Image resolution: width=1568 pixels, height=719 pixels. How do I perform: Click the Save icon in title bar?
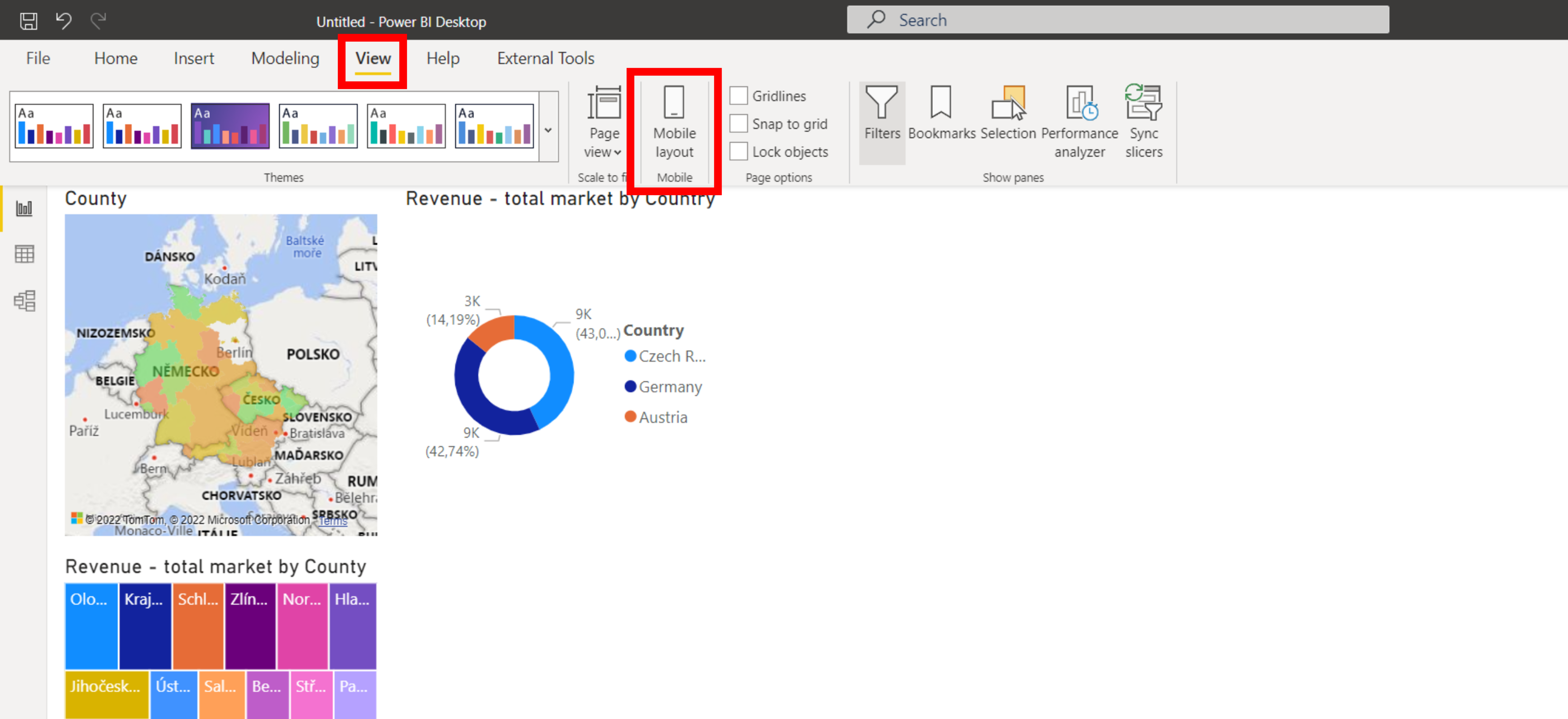[x=28, y=21]
